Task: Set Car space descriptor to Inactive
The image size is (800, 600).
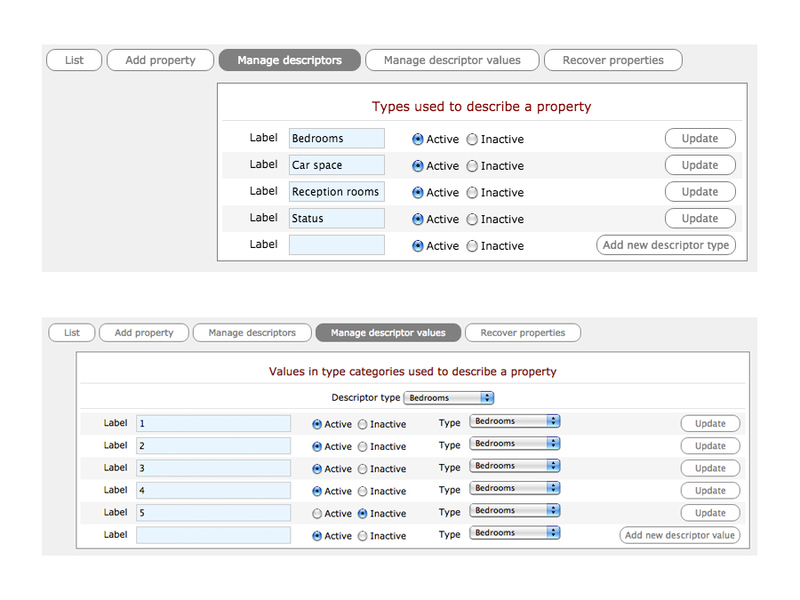Action: tap(472, 166)
